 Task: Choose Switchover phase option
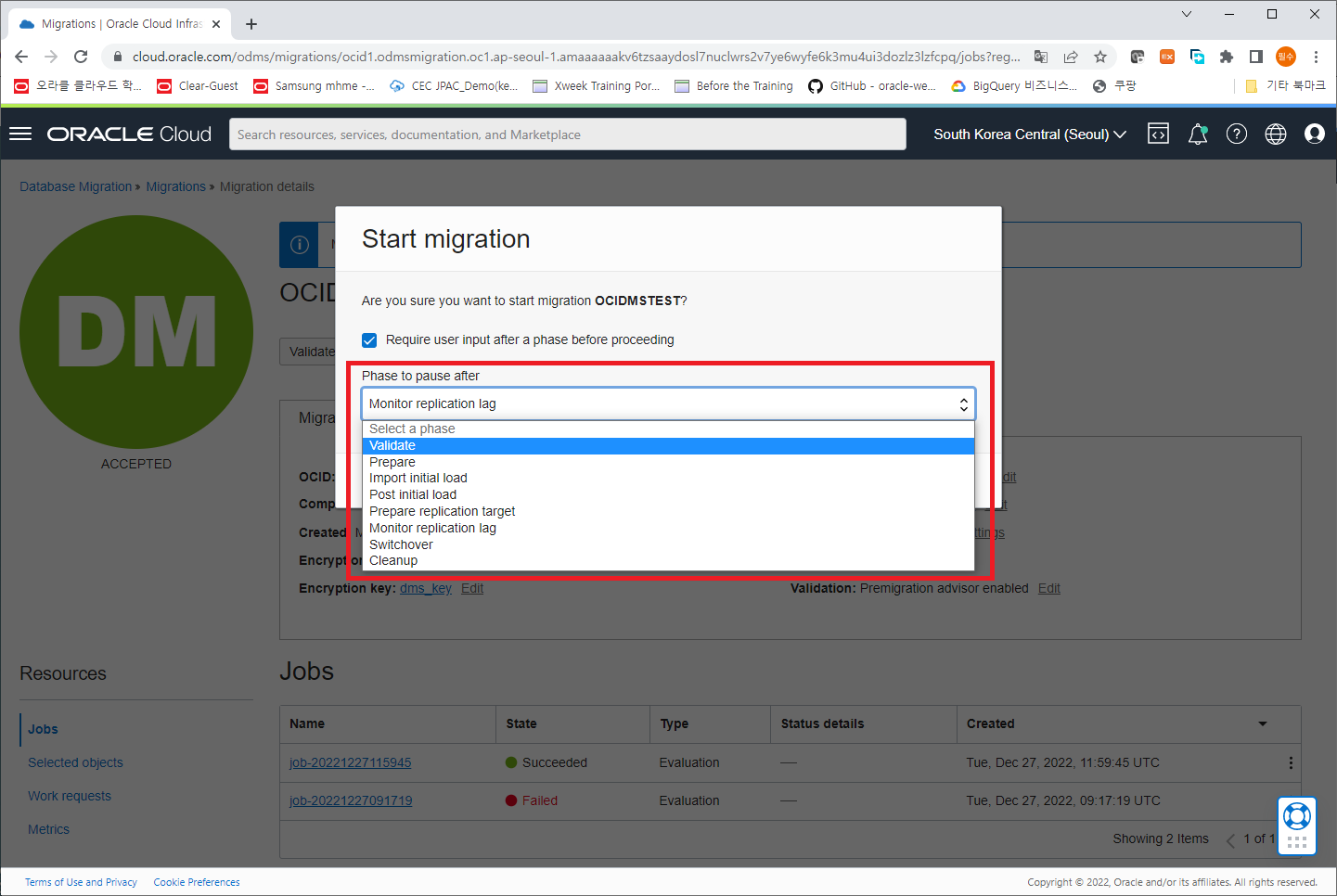668,544
